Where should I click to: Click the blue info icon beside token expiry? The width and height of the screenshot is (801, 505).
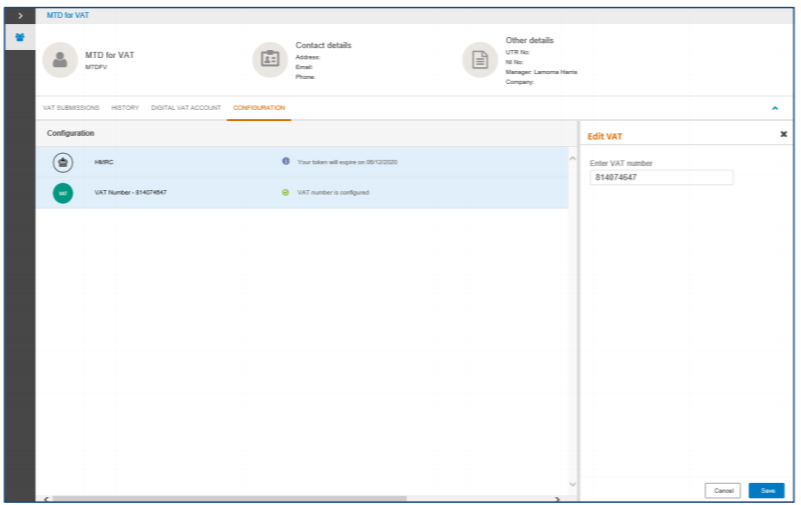pos(286,161)
